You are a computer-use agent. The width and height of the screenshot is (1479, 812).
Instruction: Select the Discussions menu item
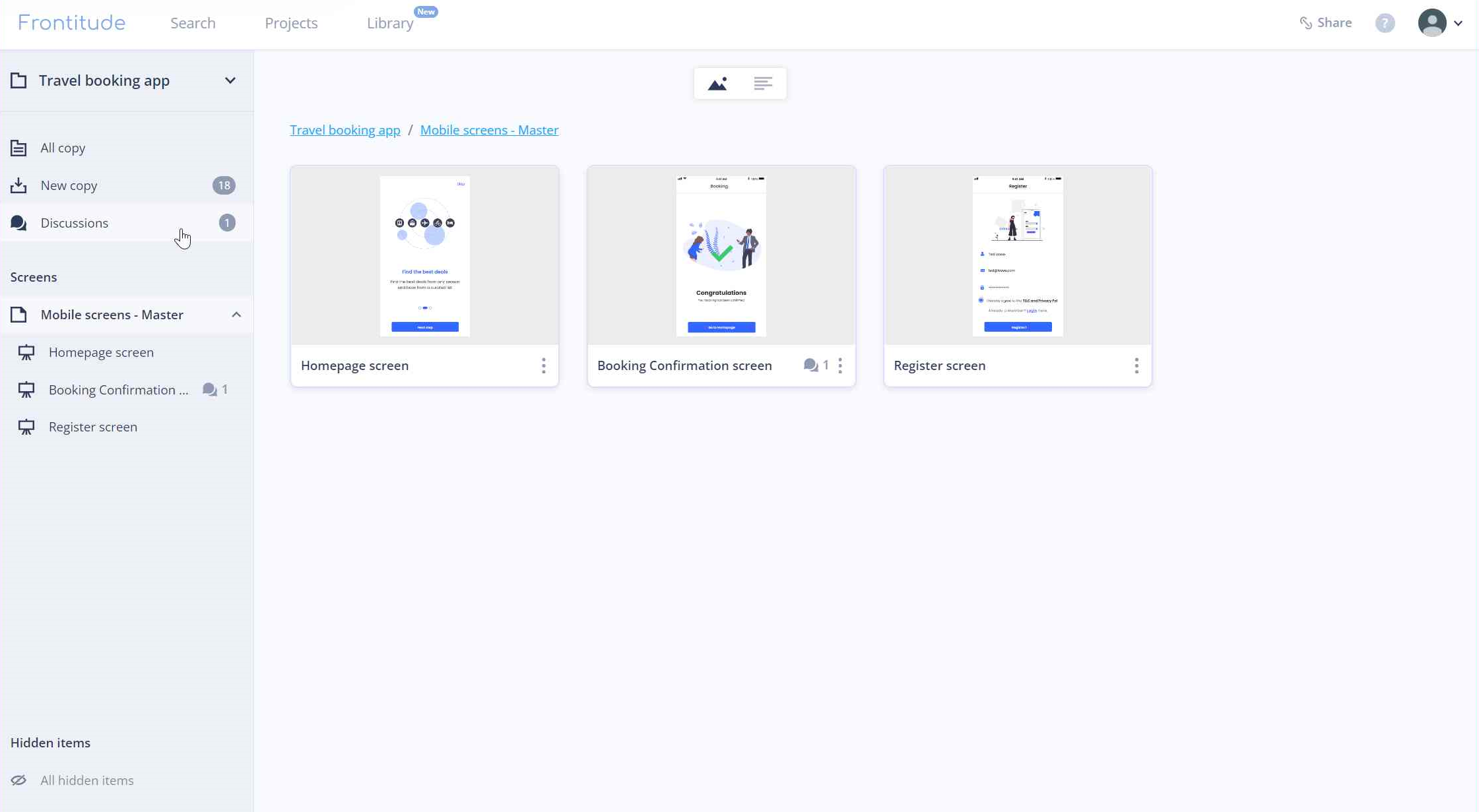click(x=74, y=222)
